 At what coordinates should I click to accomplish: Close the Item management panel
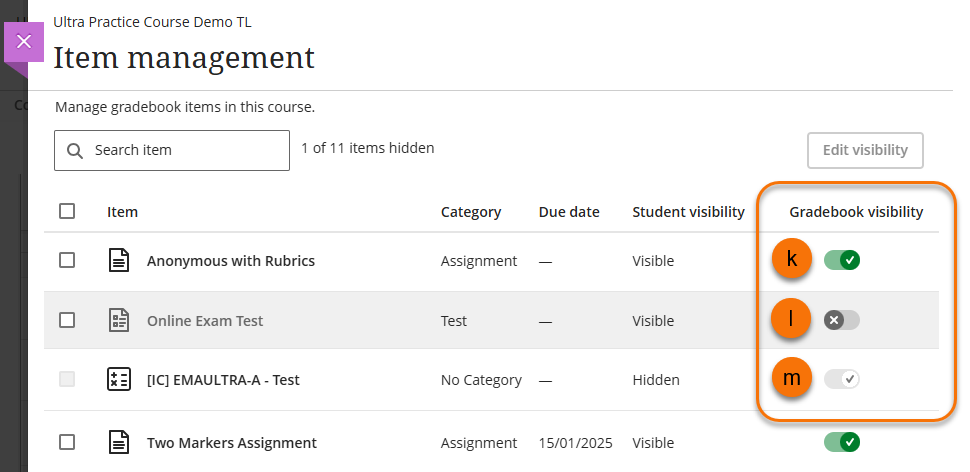pyautogui.click(x=25, y=42)
